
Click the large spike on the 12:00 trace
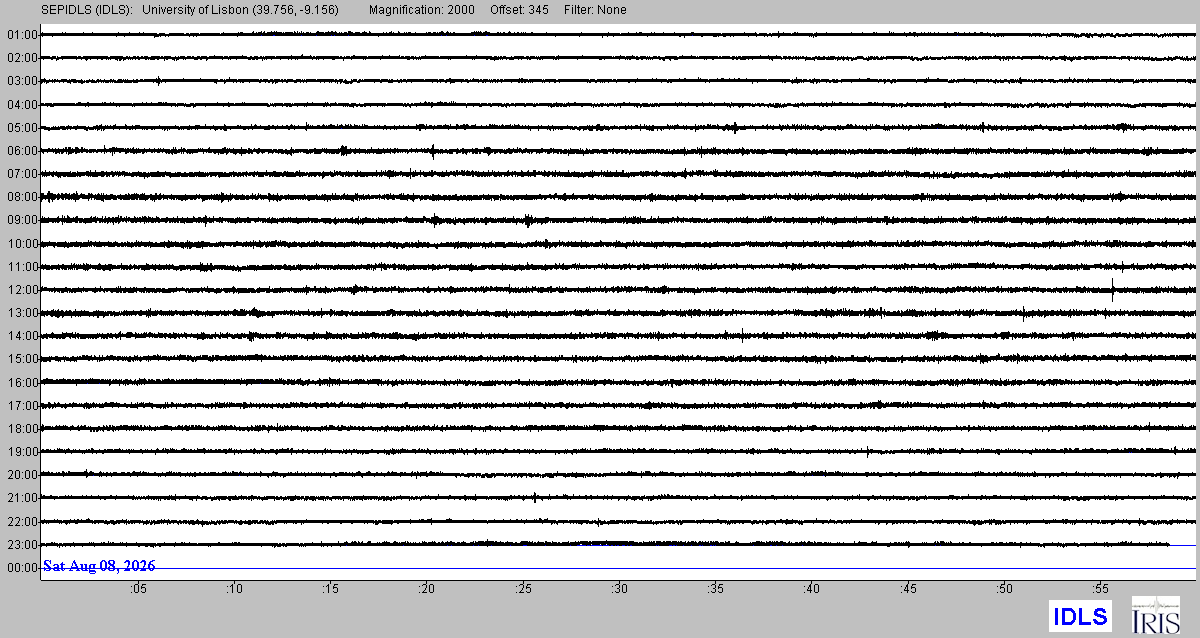click(1112, 290)
